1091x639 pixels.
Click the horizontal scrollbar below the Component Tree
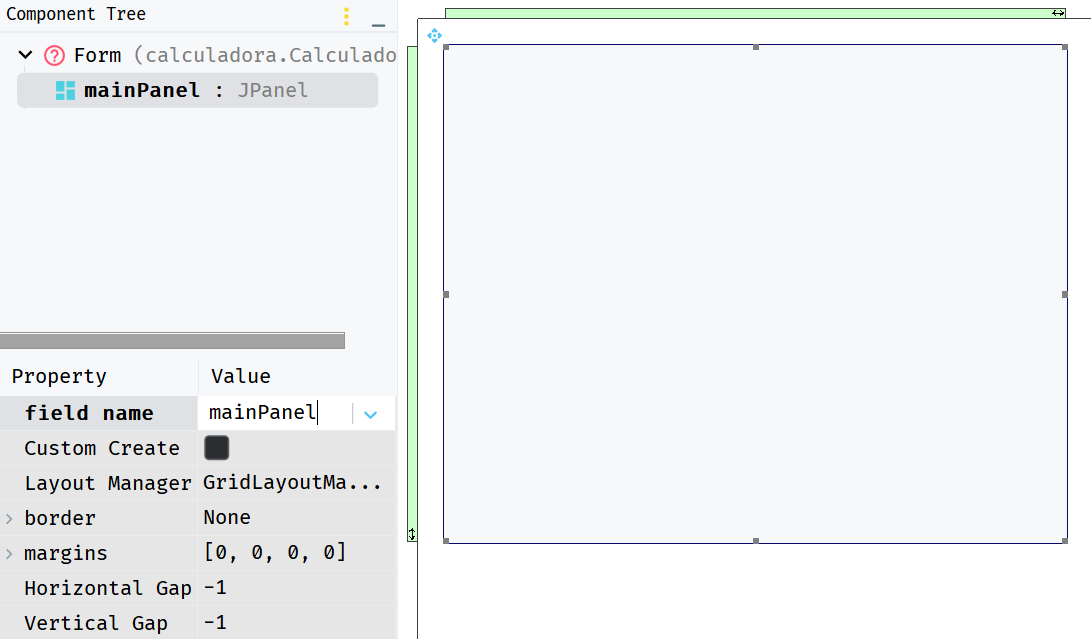coord(172,340)
